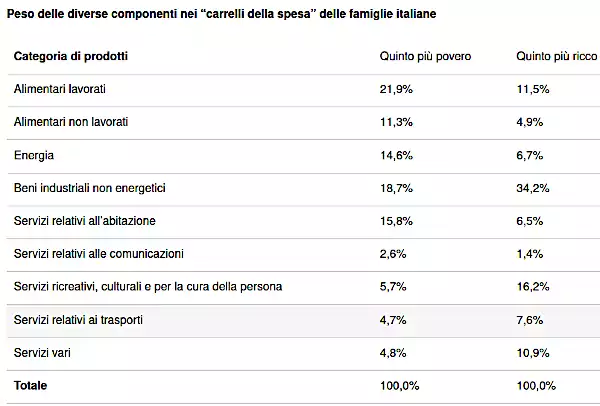Select the 34,2% value for Beni industriali
The height and width of the screenshot is (406, 600).
(533, 188)
